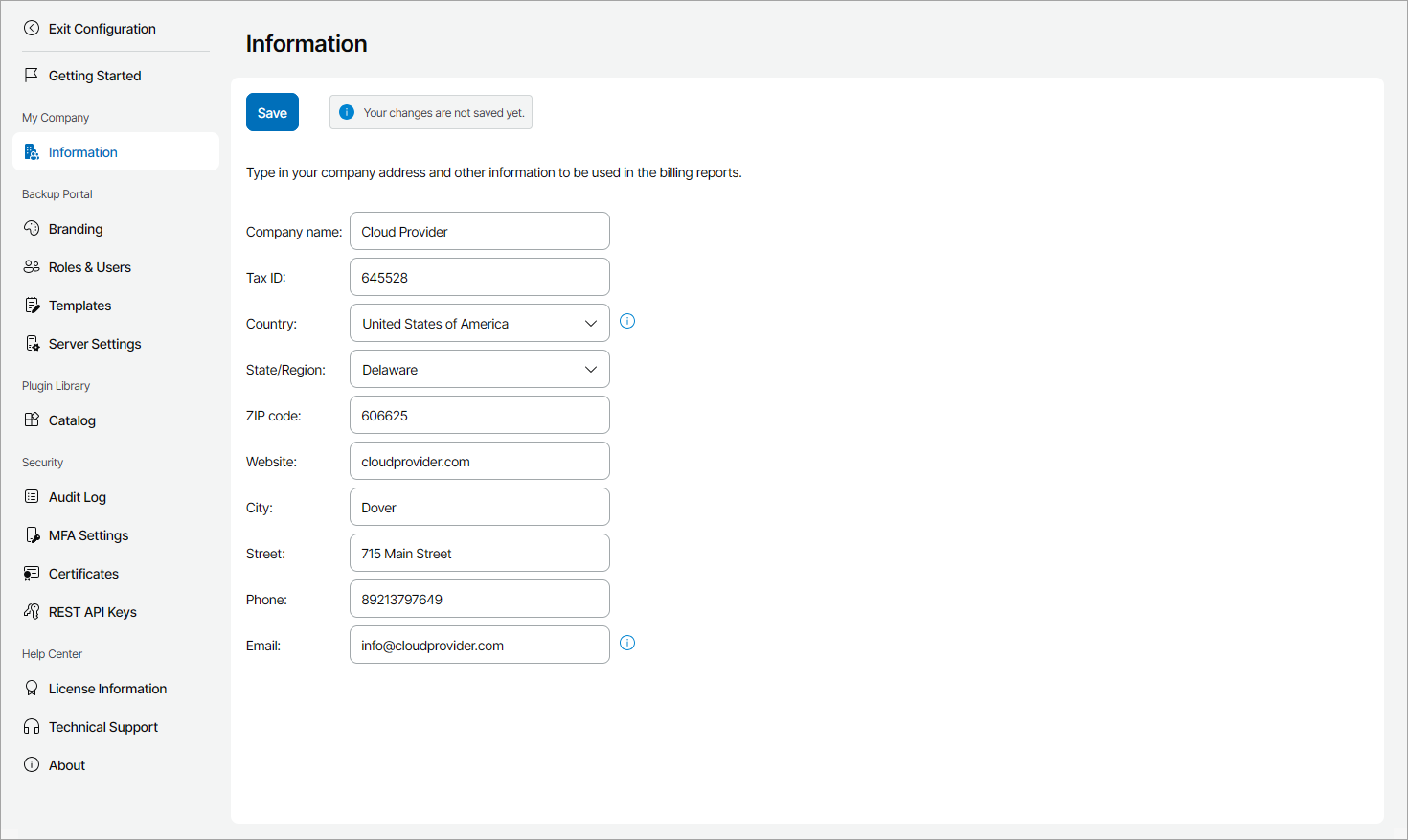1408x840 pixels.
Task: Click the Getting Started flag icon
Action: (32, 75)
